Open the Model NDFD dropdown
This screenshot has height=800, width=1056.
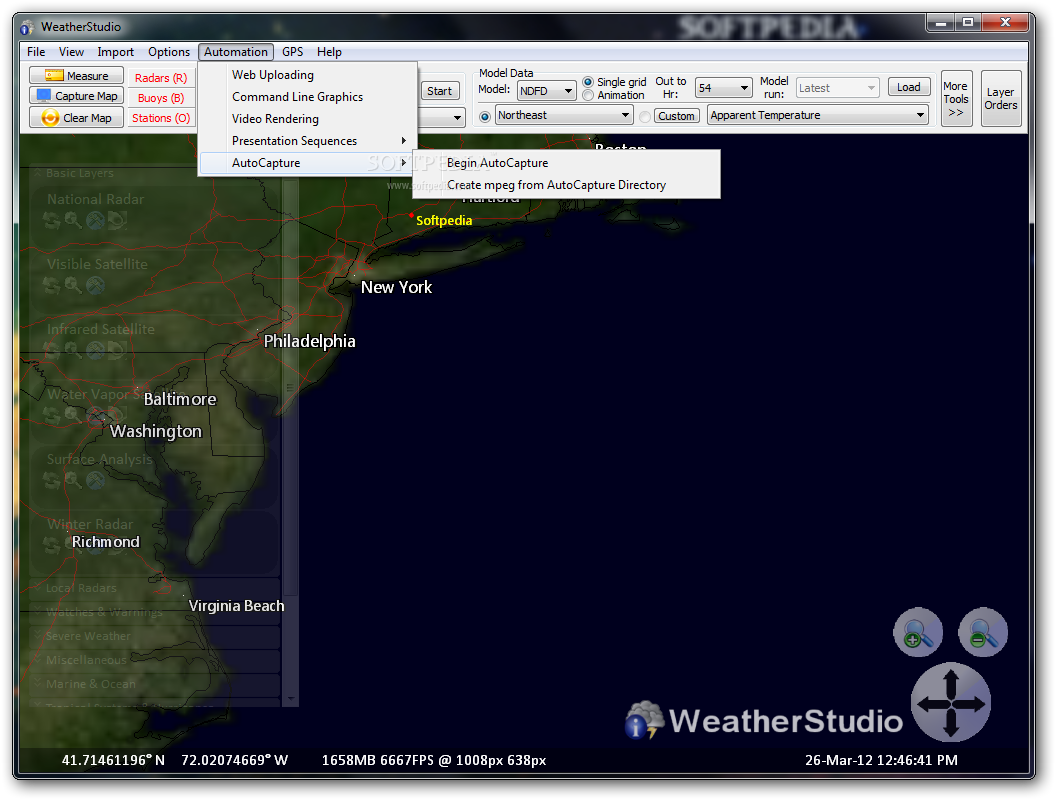point(546,90)
